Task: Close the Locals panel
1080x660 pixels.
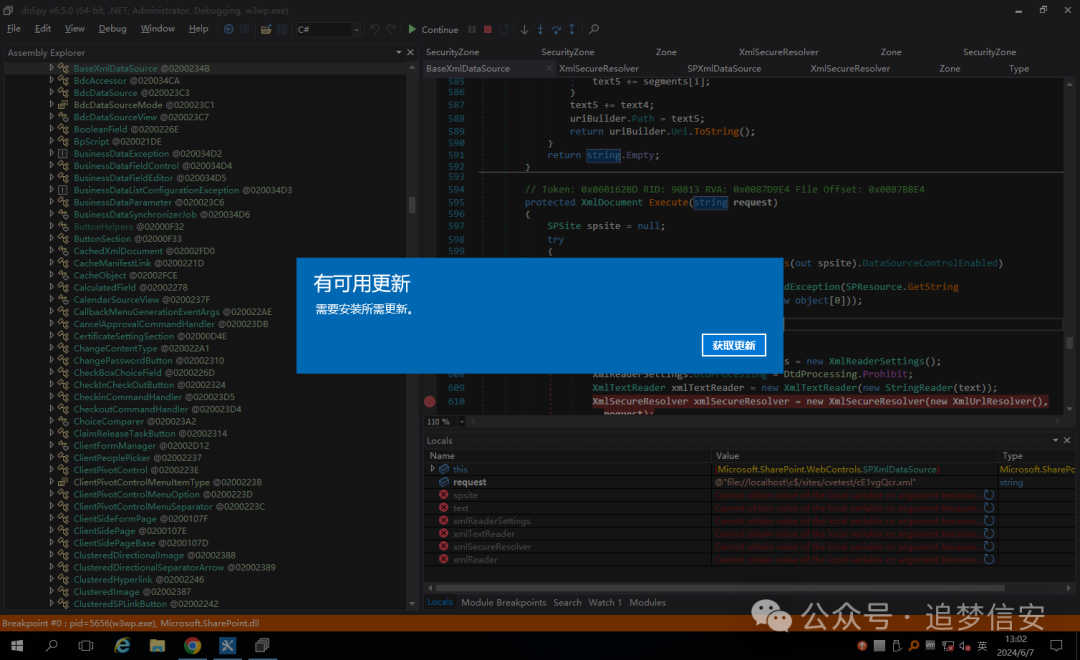Action: (x=1067, y=440)
